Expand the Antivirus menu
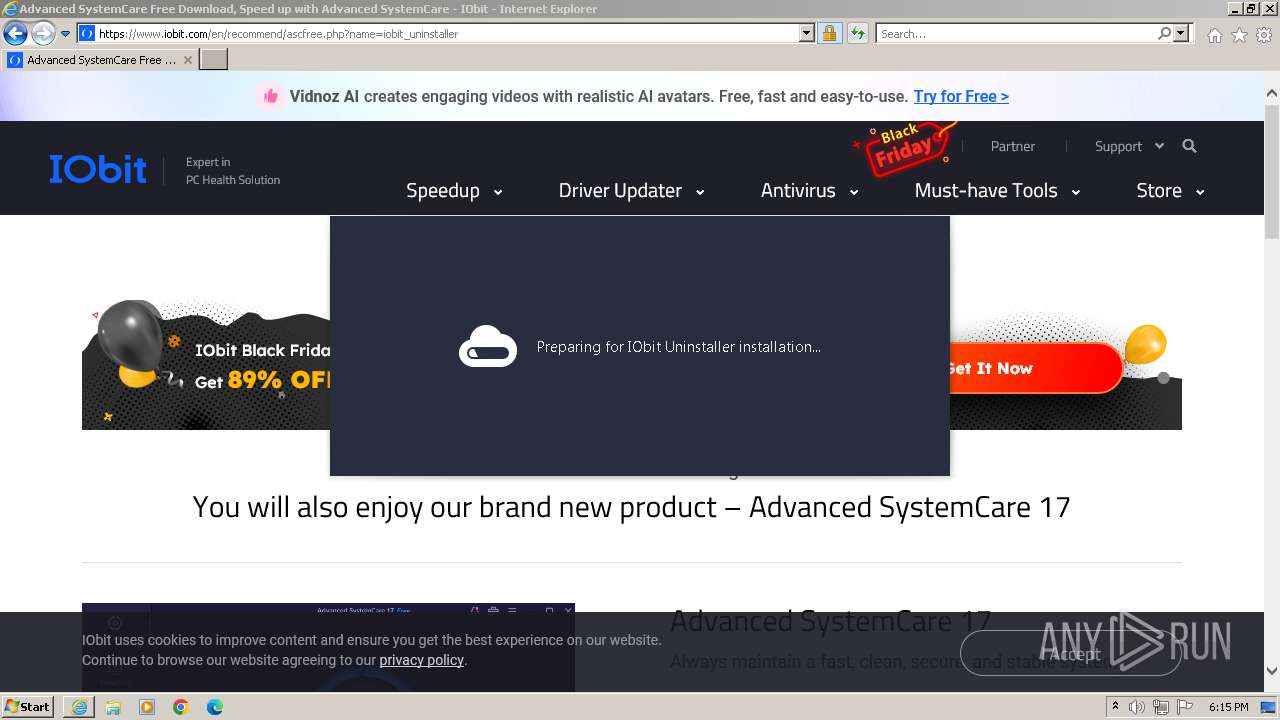The width and height of the screenshot is (1280, 720). pos(809,190)
